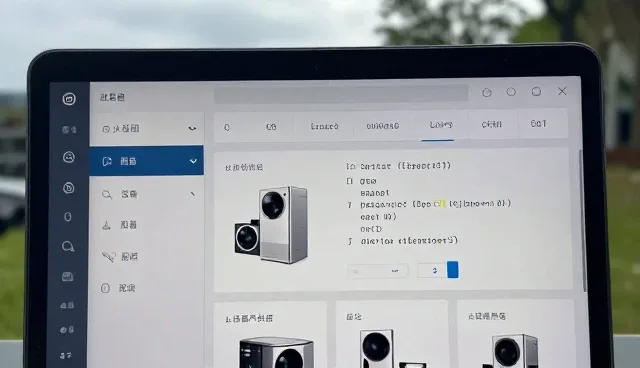640x368 pixels.
Task: Click the clock icon in the first panel row
Action: (106, 129)
